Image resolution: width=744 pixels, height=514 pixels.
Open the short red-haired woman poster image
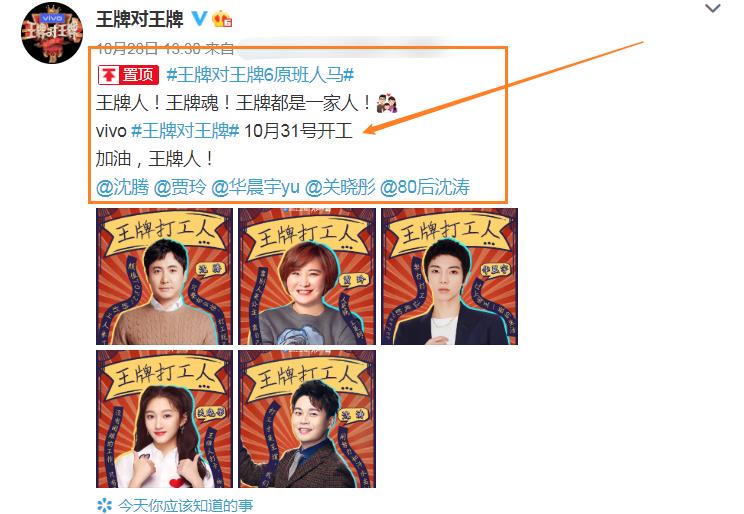click(x=307, y=276)
